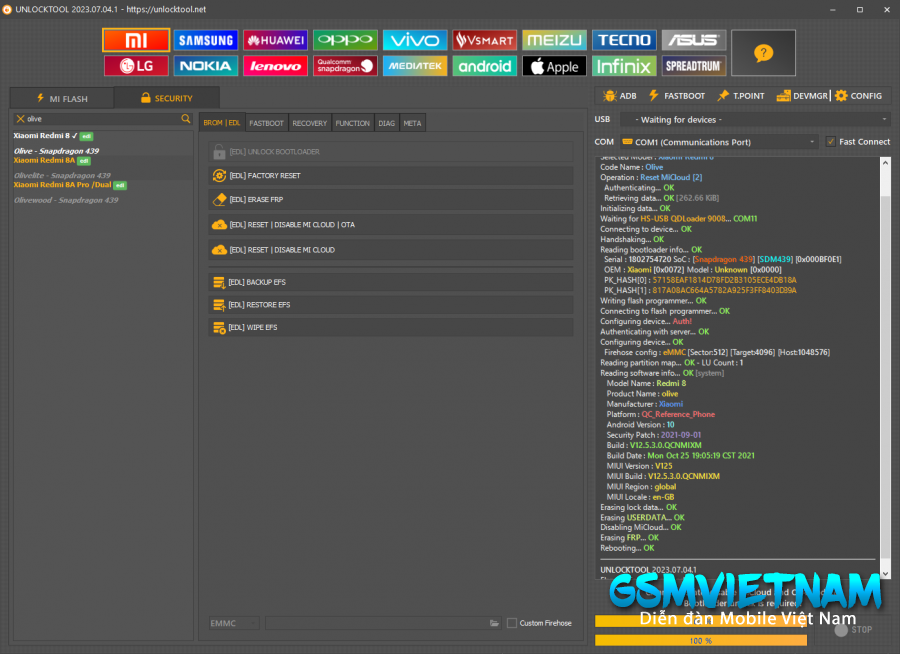Click log scrollbar down arrow
The image size is (900, 654).
click(885, 574)
